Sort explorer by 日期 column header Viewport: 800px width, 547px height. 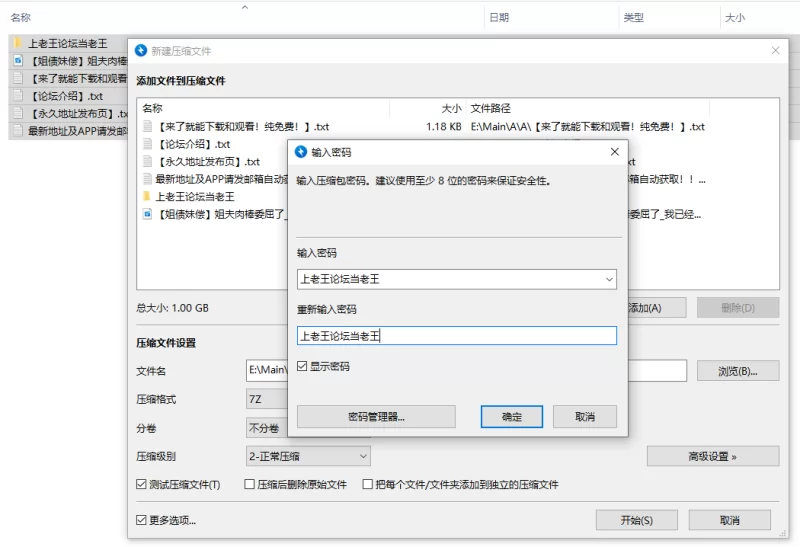point(499,17)
